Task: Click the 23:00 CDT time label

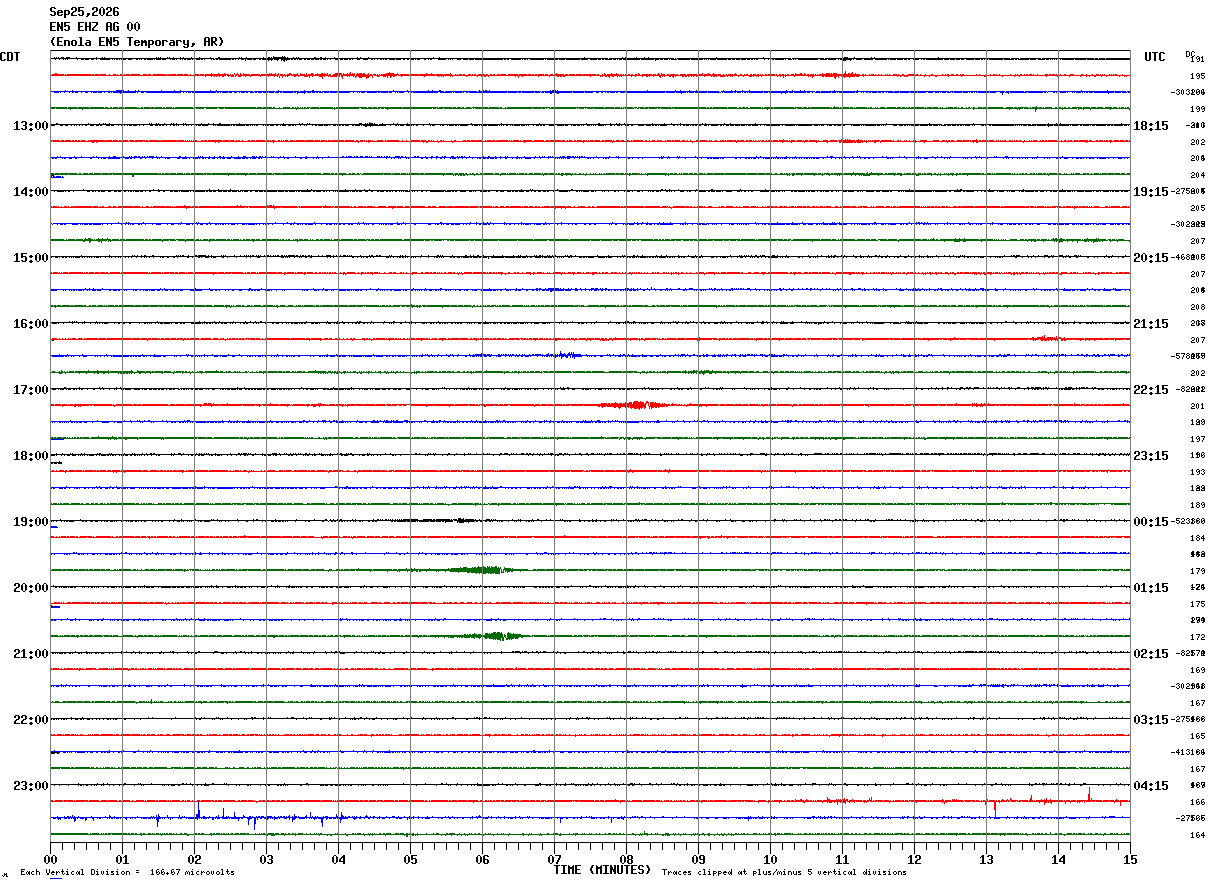Action: 30,786
